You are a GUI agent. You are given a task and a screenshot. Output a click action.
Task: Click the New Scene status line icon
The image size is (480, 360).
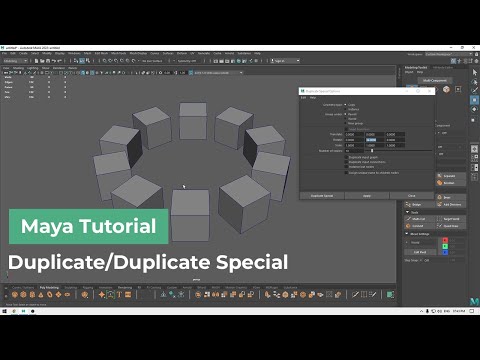(37, 61)
